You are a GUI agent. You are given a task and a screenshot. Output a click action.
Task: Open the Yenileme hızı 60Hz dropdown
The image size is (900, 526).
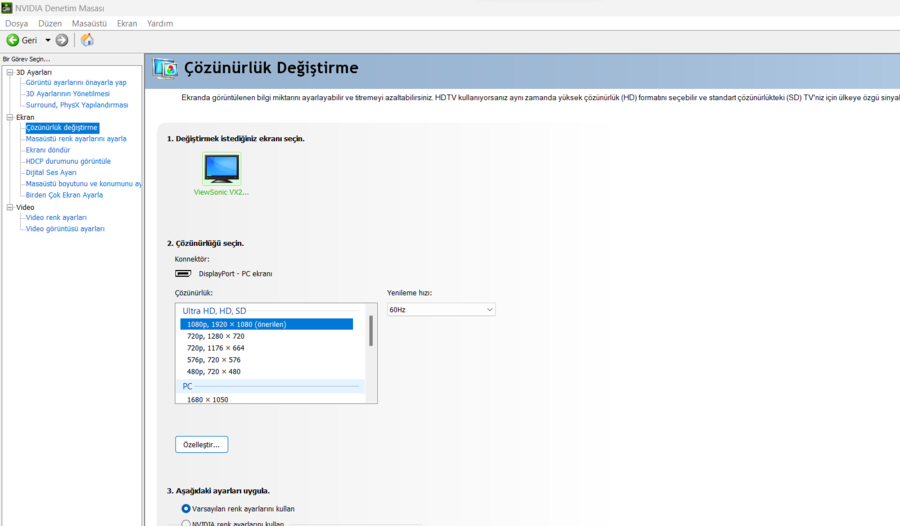pos(441,310)
